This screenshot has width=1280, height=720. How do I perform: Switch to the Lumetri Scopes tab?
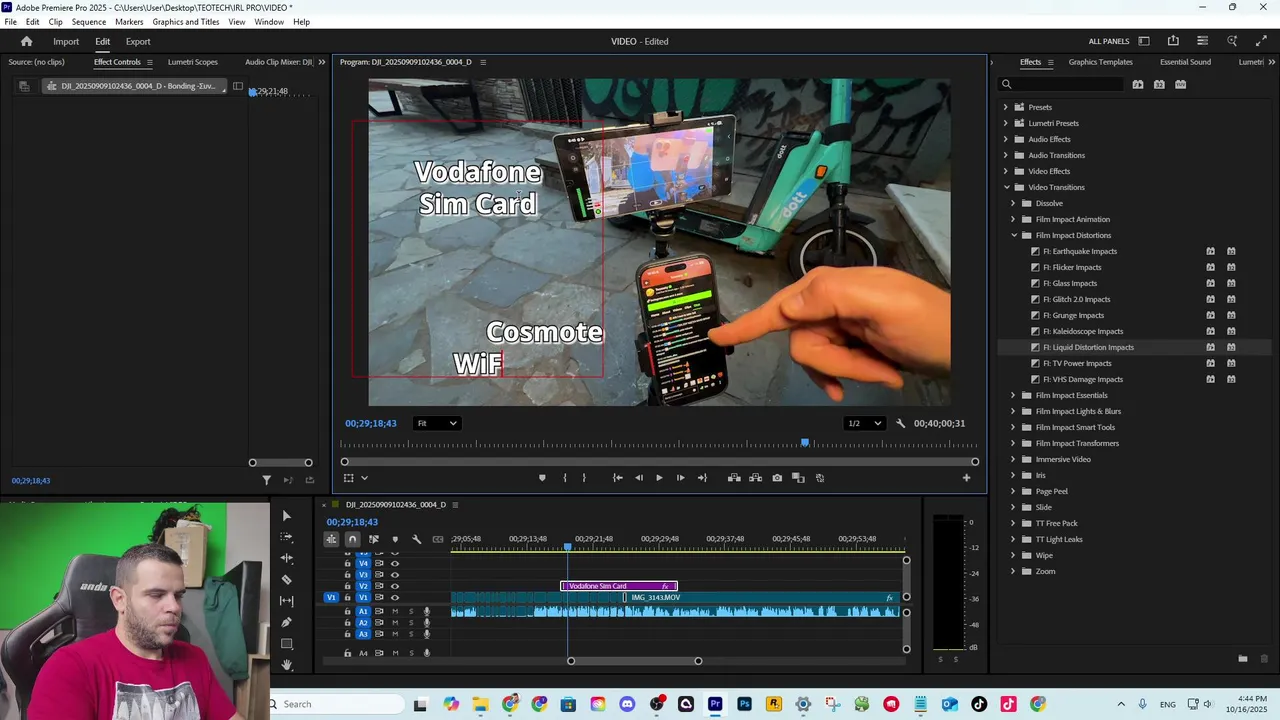[193, 62]
